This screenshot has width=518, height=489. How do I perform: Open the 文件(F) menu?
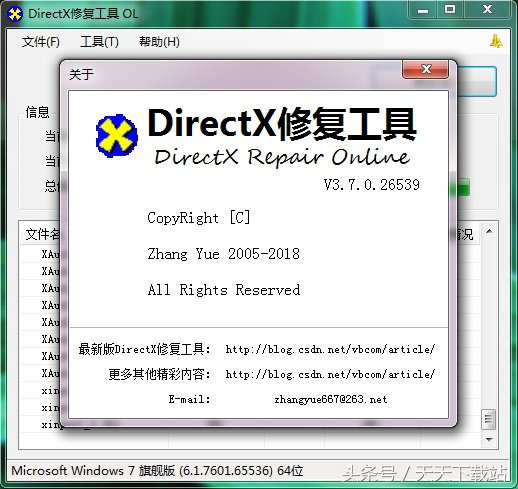pos(41,42)
